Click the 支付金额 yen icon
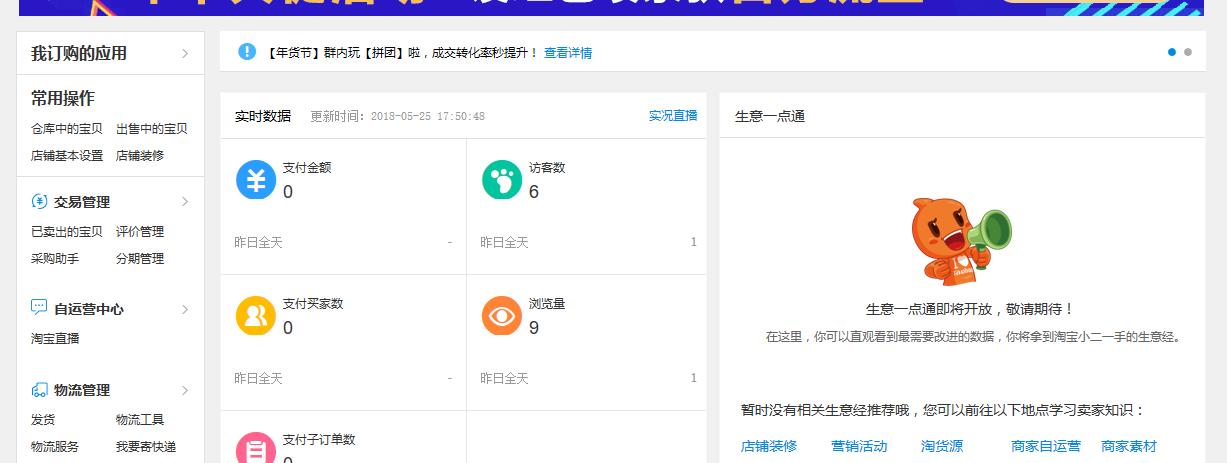1227x463 pixels. point(256,180)
